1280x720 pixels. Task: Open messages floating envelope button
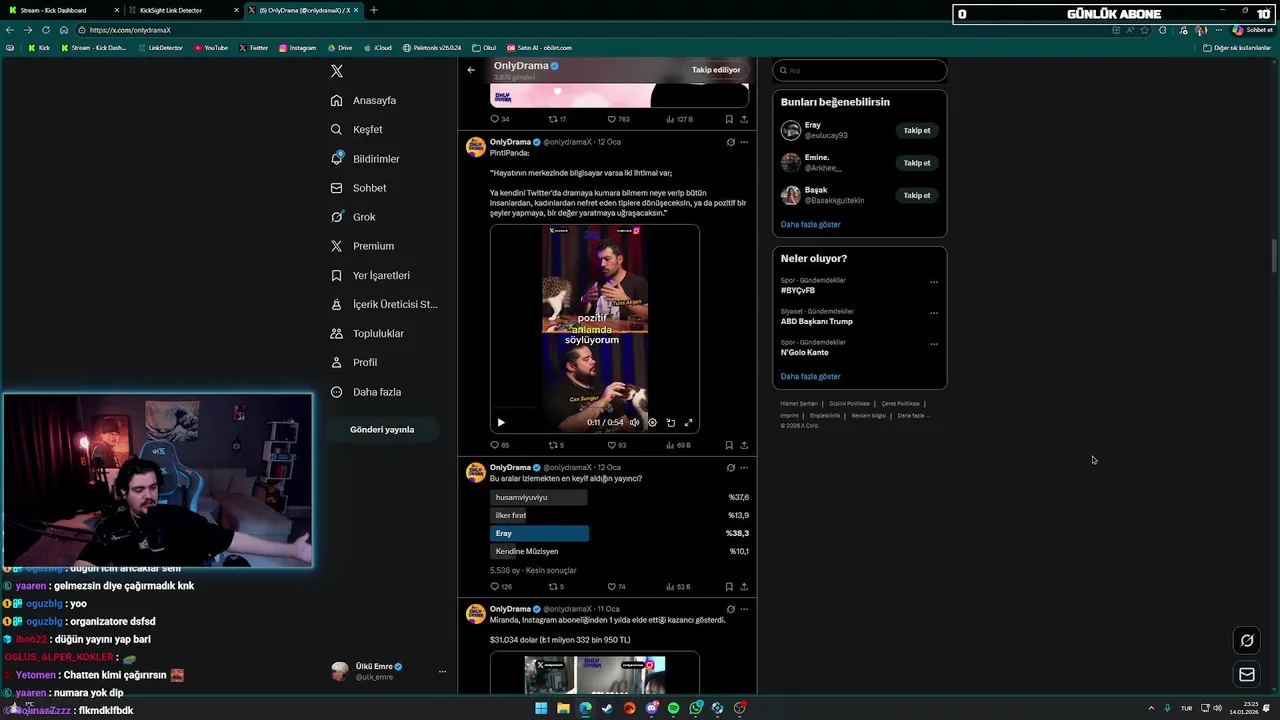point(1247,675)
